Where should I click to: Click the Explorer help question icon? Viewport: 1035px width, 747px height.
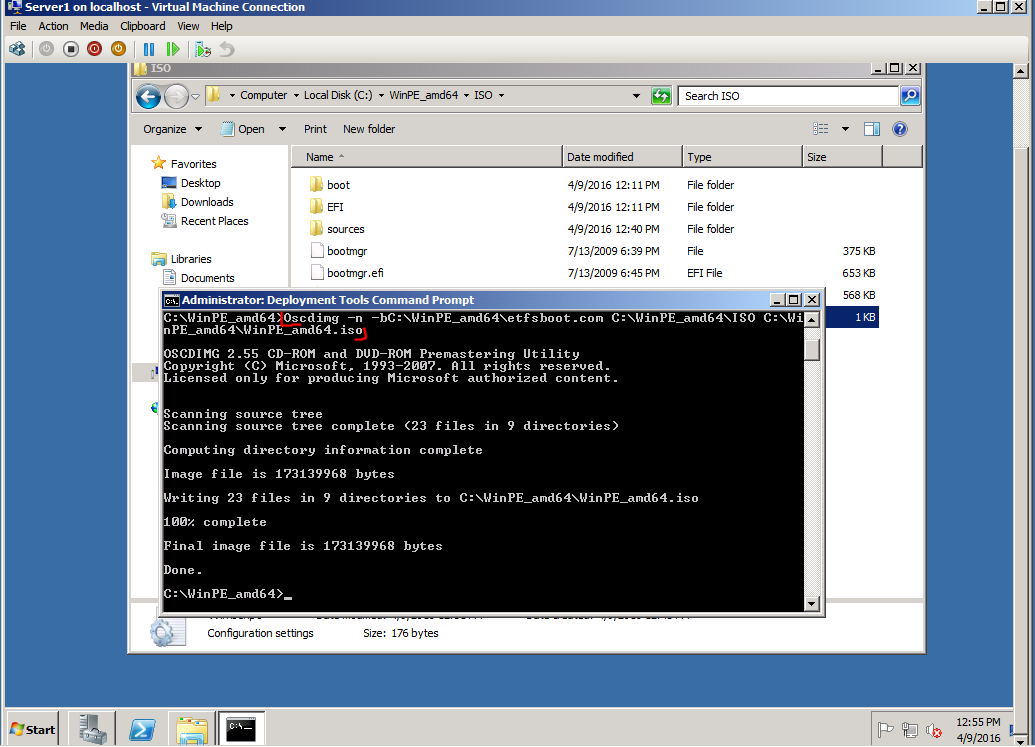click(900, 129)
